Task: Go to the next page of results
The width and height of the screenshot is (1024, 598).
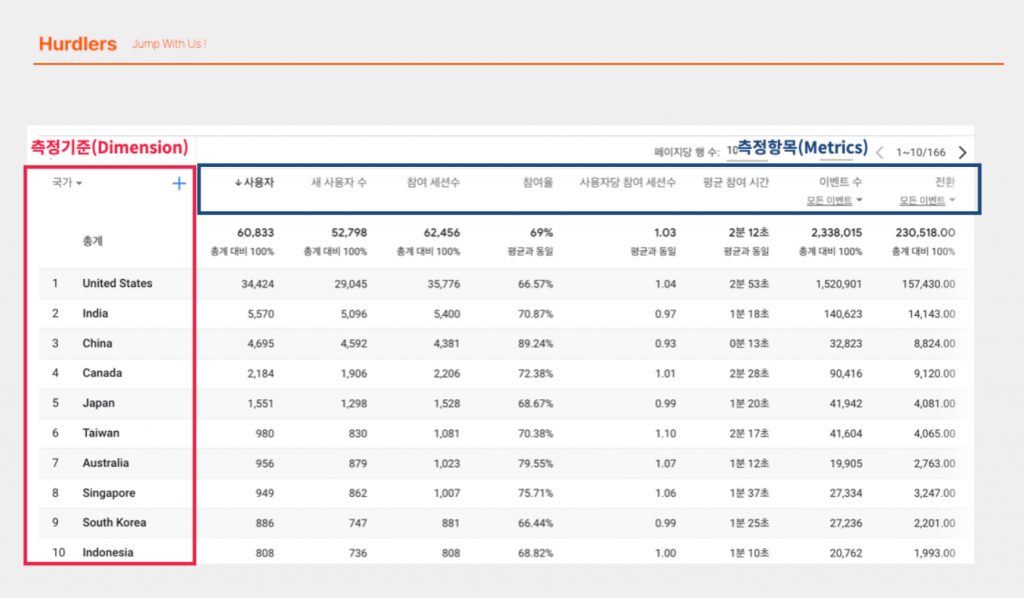Action: click(x=961, y=152)
